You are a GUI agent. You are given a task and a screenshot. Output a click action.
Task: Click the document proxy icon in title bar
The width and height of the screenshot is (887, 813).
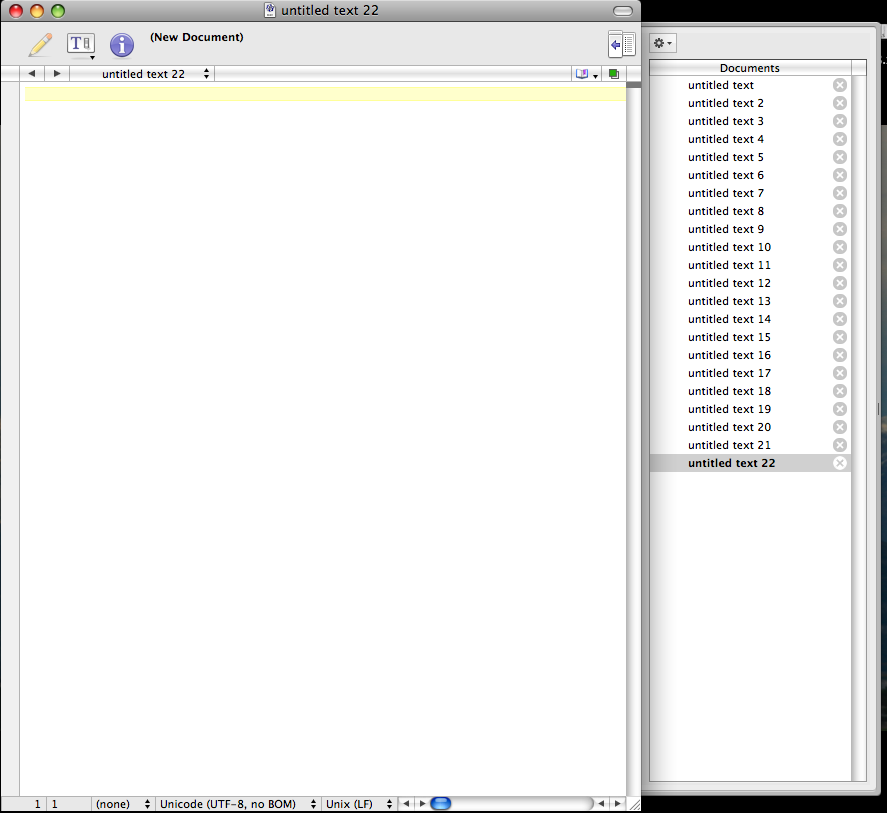click(x=270, y=10)
